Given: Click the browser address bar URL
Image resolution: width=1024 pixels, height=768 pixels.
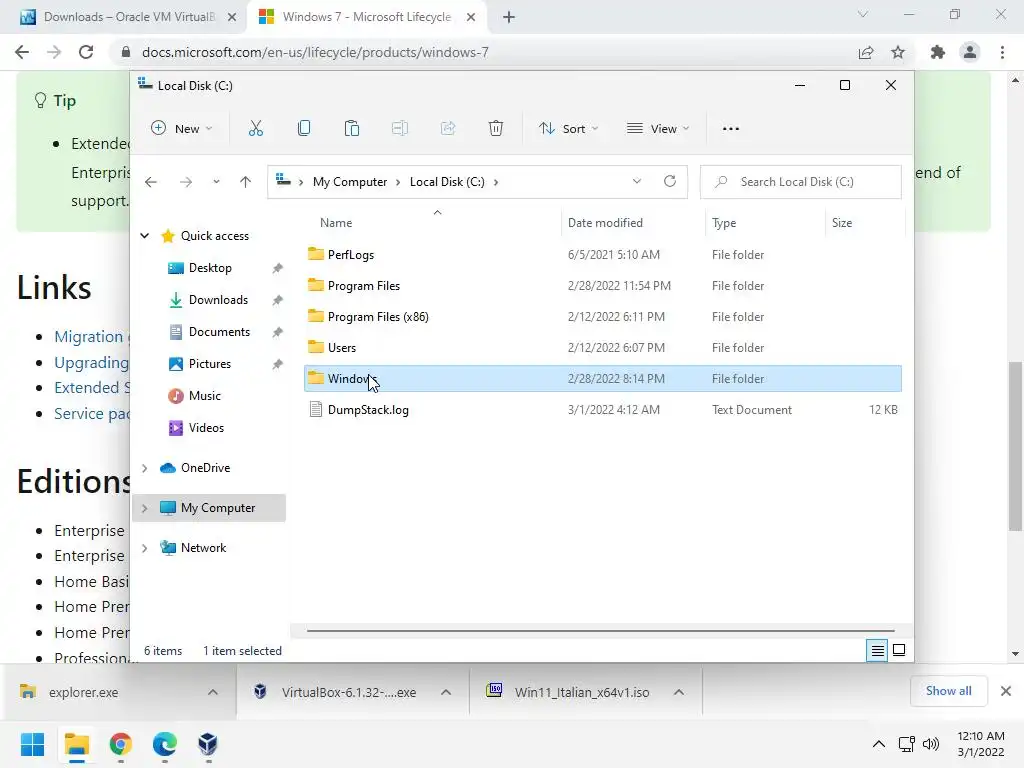Looking at the screenshot, I should coord(315,52).
